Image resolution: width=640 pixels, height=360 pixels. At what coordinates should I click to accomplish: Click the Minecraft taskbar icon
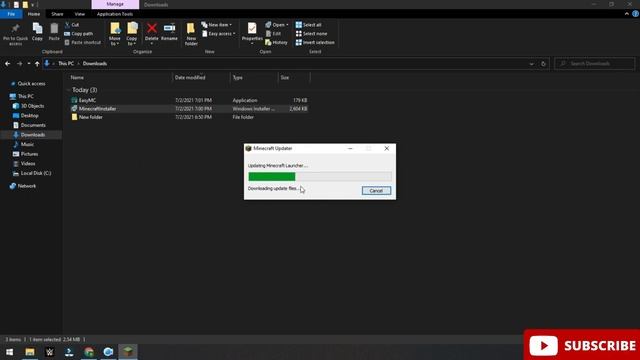click(128, 352)
